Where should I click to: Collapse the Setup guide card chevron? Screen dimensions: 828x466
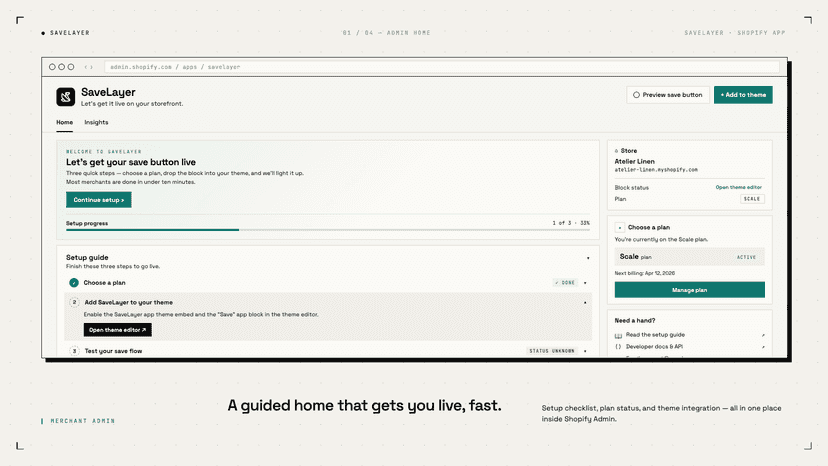[588, 258]
